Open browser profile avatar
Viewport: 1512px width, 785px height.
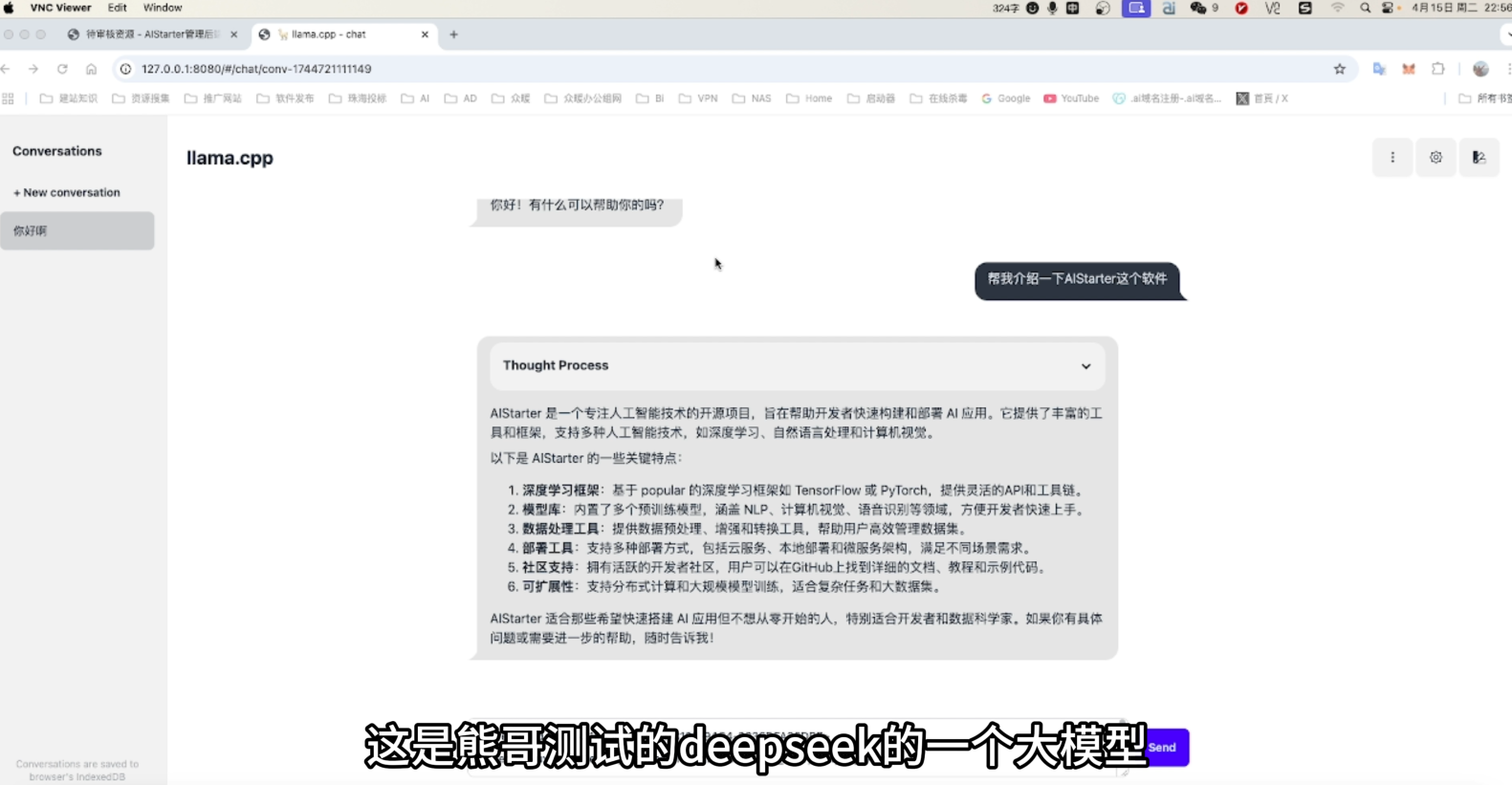pyautogui.click(x=1480, y=69)
